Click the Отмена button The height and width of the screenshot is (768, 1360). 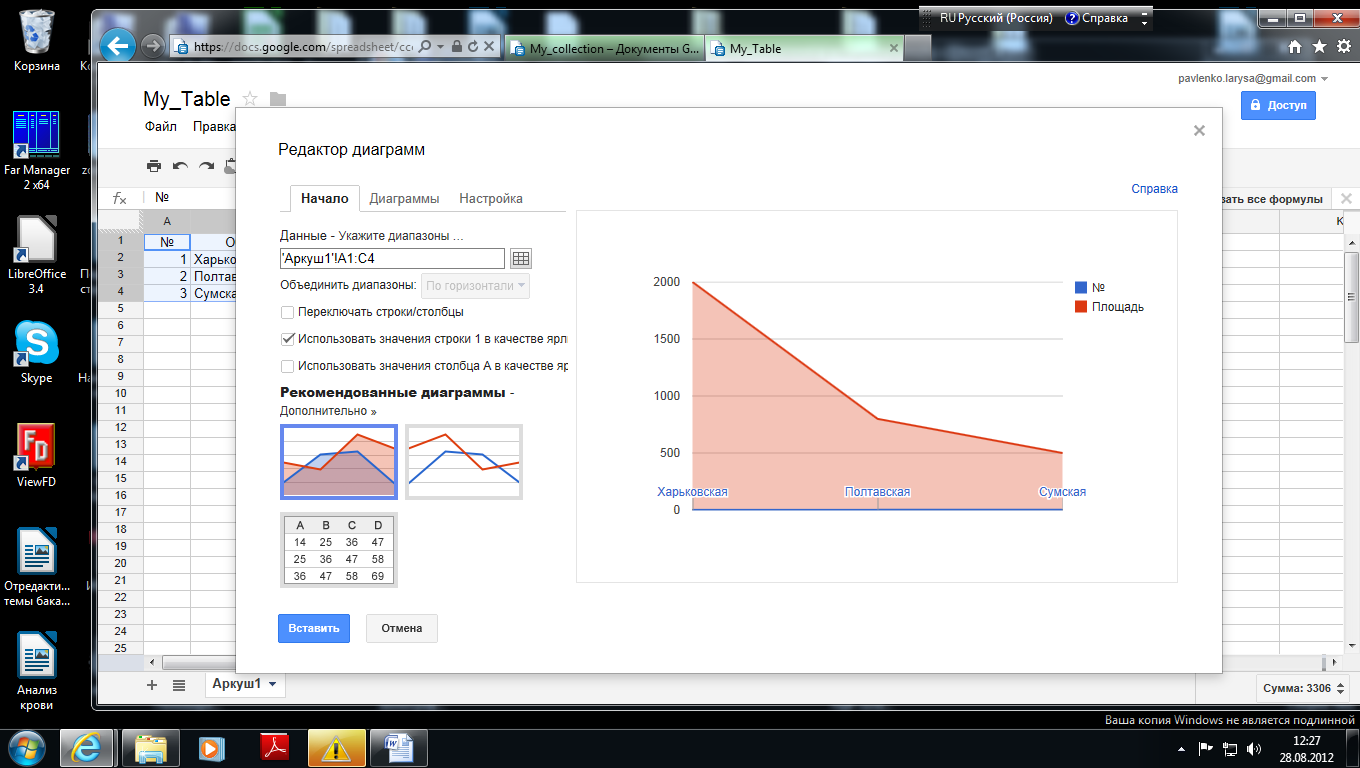tap(402, 628)
